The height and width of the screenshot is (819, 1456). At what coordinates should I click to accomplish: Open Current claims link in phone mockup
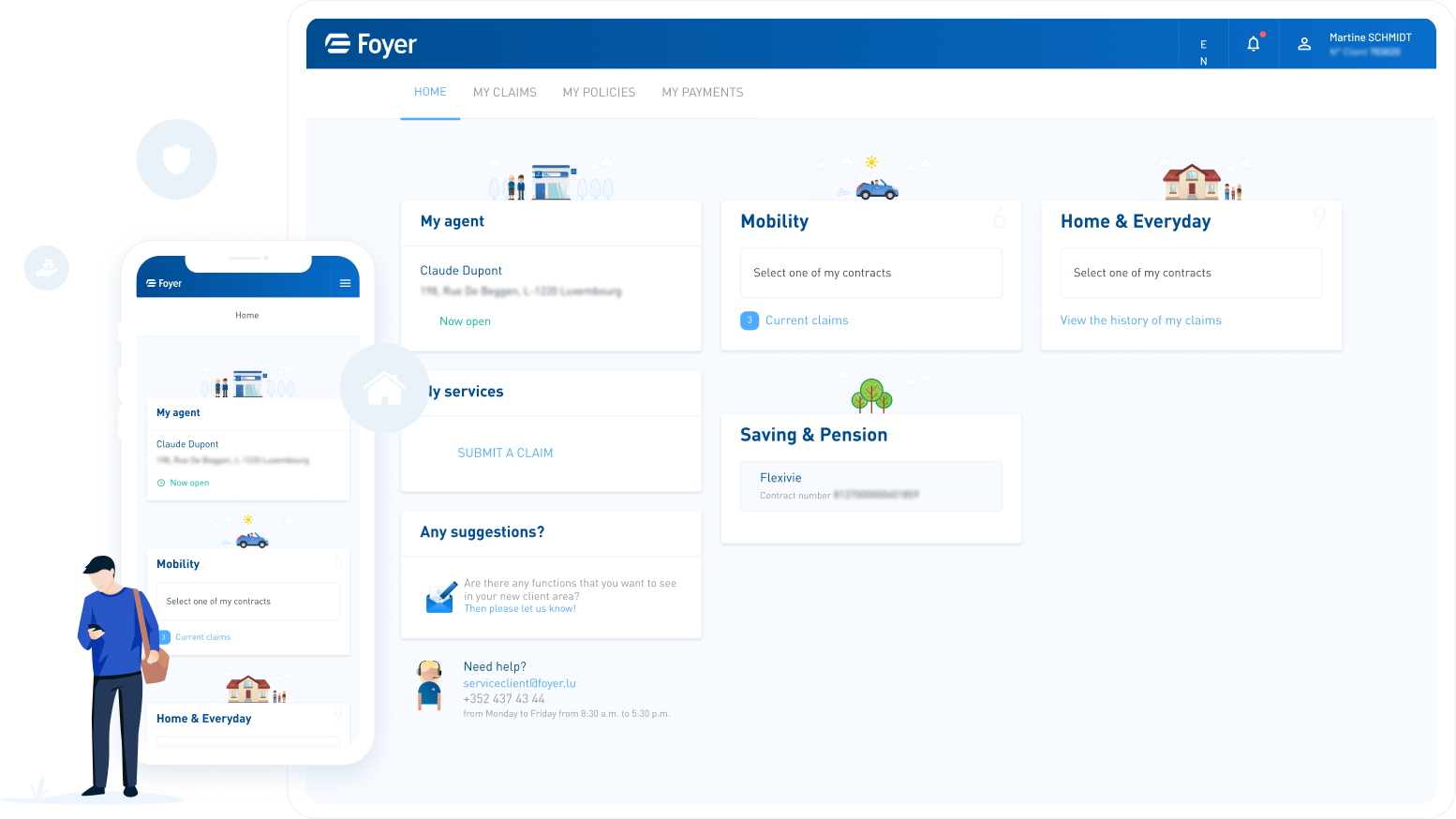(x=202, y=637)
